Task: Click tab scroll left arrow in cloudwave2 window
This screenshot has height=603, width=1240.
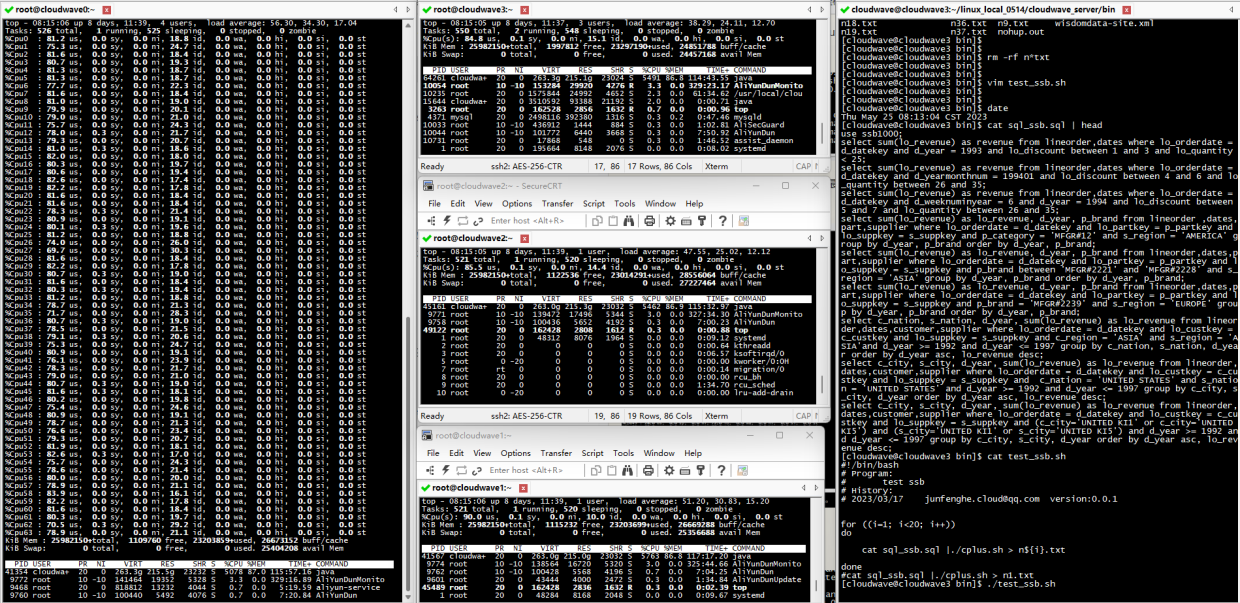Action: (x=809, y=239)
